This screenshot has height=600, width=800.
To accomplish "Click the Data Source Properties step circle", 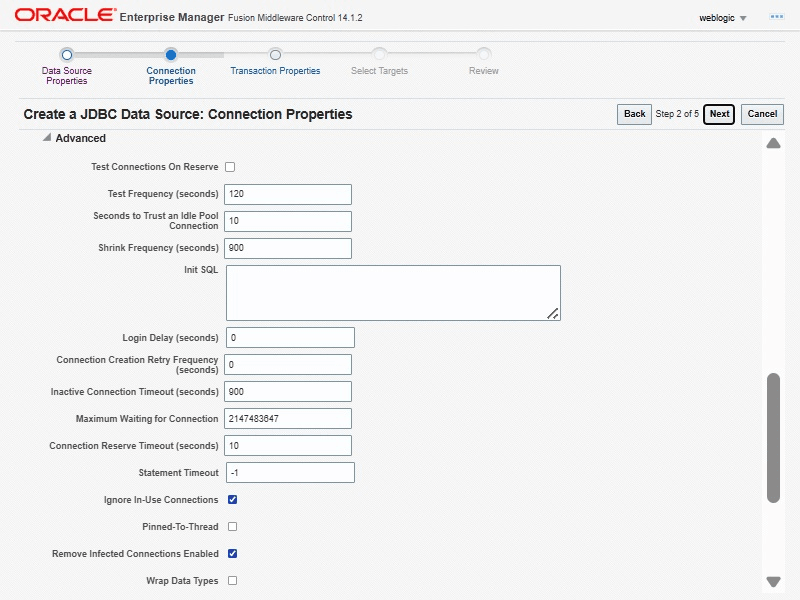I will coord(67,55).
